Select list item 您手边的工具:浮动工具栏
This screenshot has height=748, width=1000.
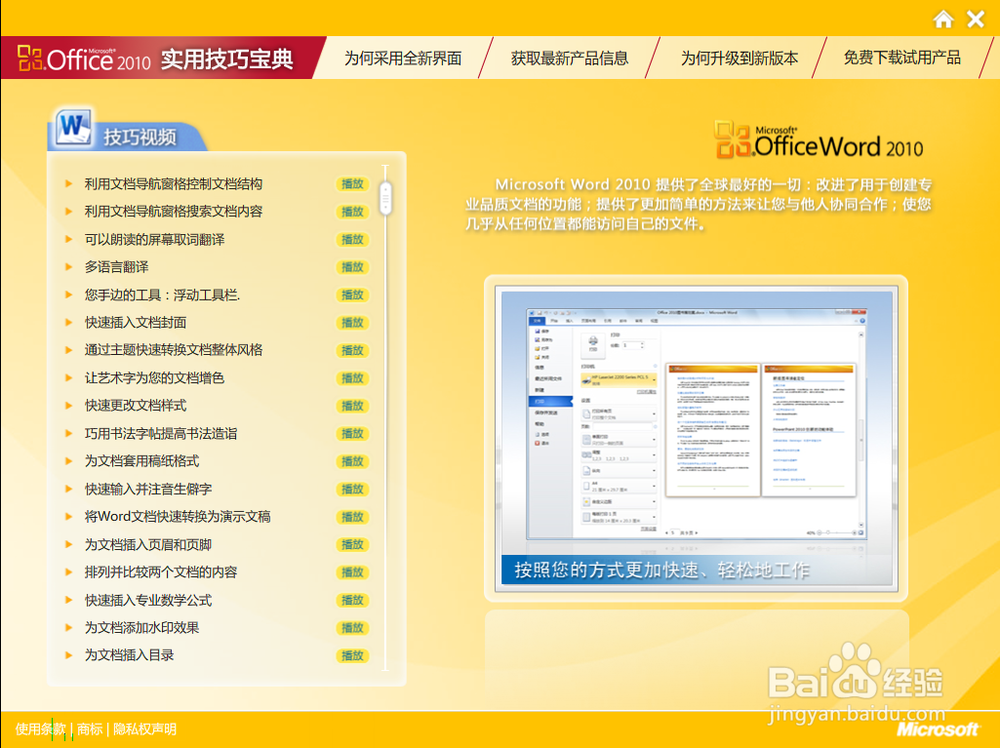click(162, 295)
